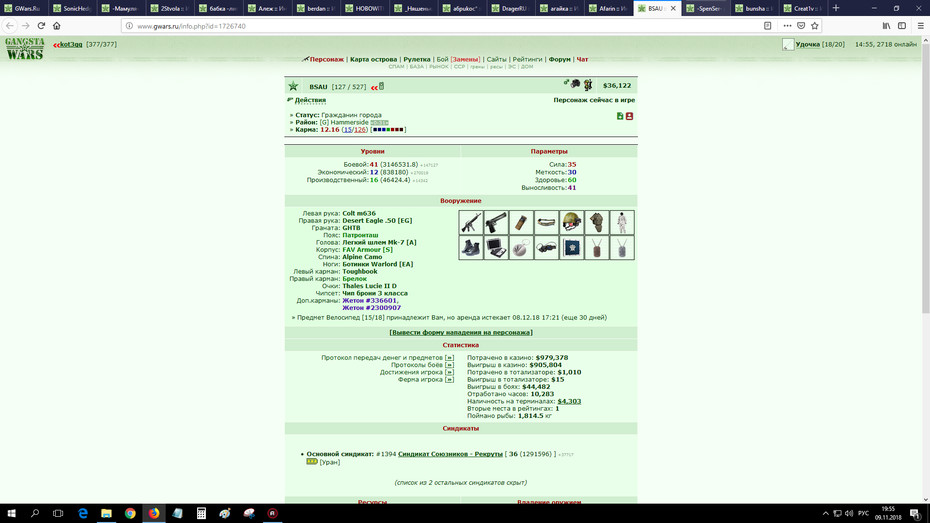
Task: Switch to the SonicHed browser tab
Action: (x=73, y=8)
